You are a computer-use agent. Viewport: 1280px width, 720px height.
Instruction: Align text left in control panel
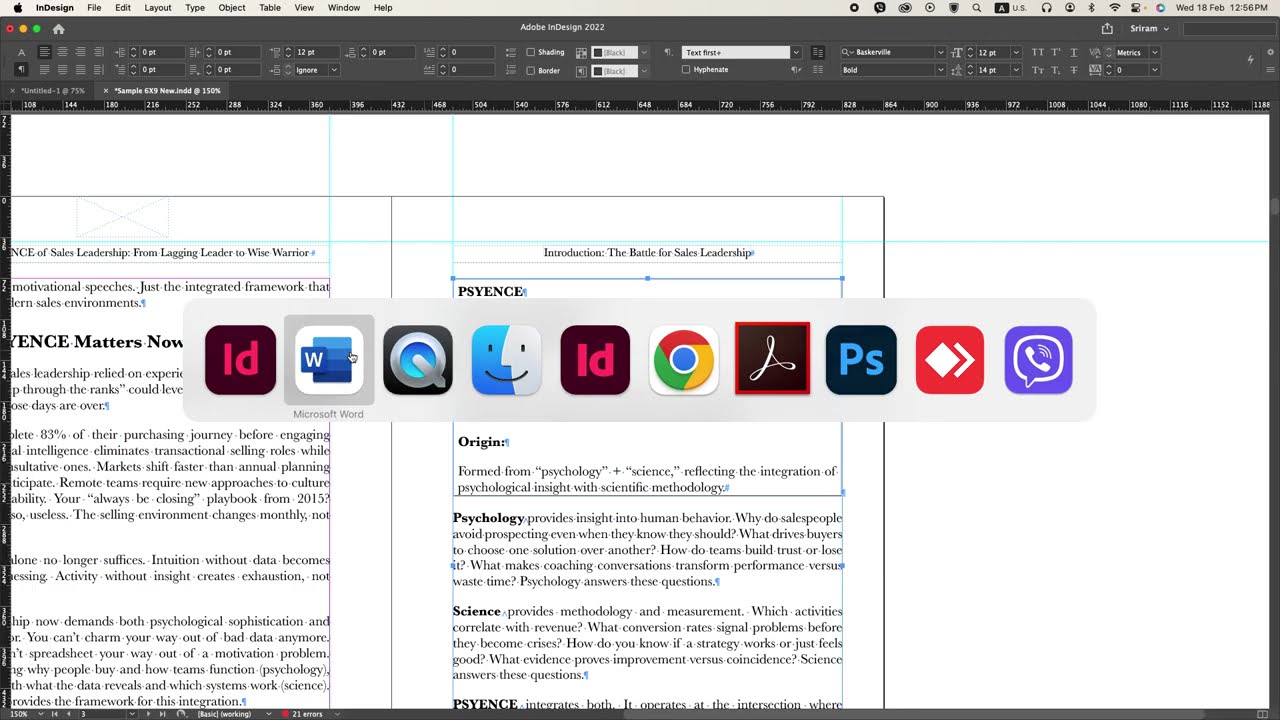pyautogui.click(x=45, y=52)
